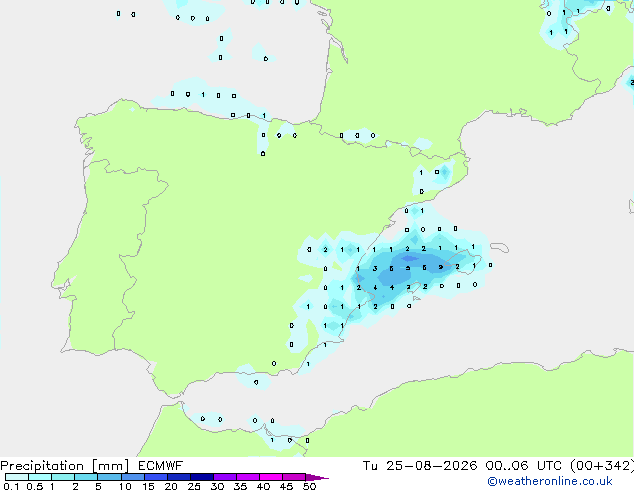Click the 'Precipitation [mm]' title text
Screen dimensions: 634x490
point(65,466)
